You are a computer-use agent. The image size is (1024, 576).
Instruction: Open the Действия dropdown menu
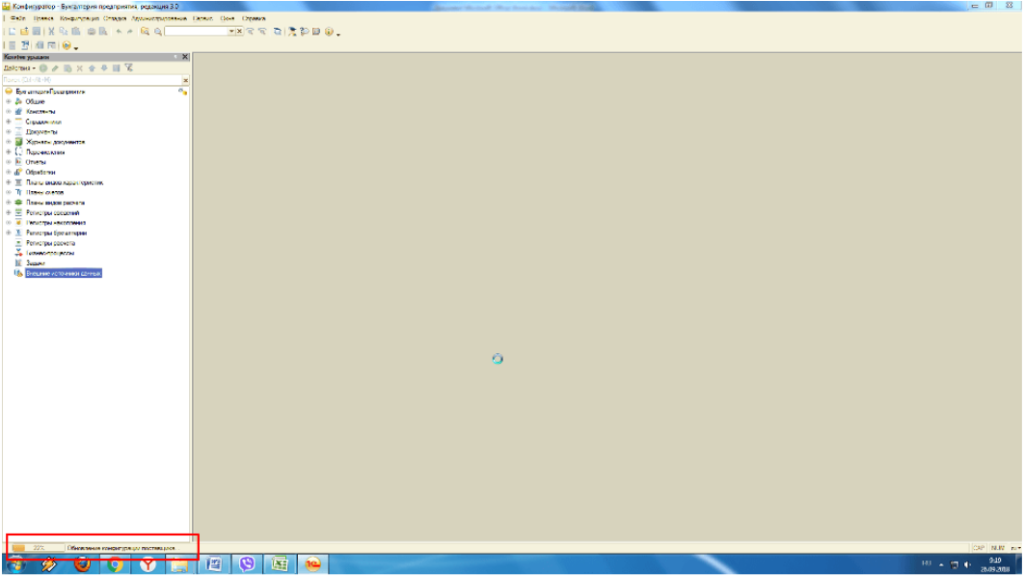tap(20, 68)
